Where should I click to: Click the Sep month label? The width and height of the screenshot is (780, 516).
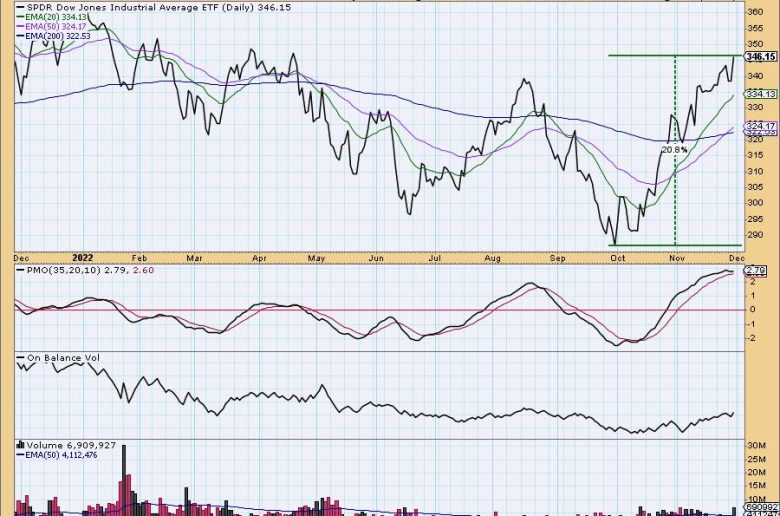coord(558,258)
